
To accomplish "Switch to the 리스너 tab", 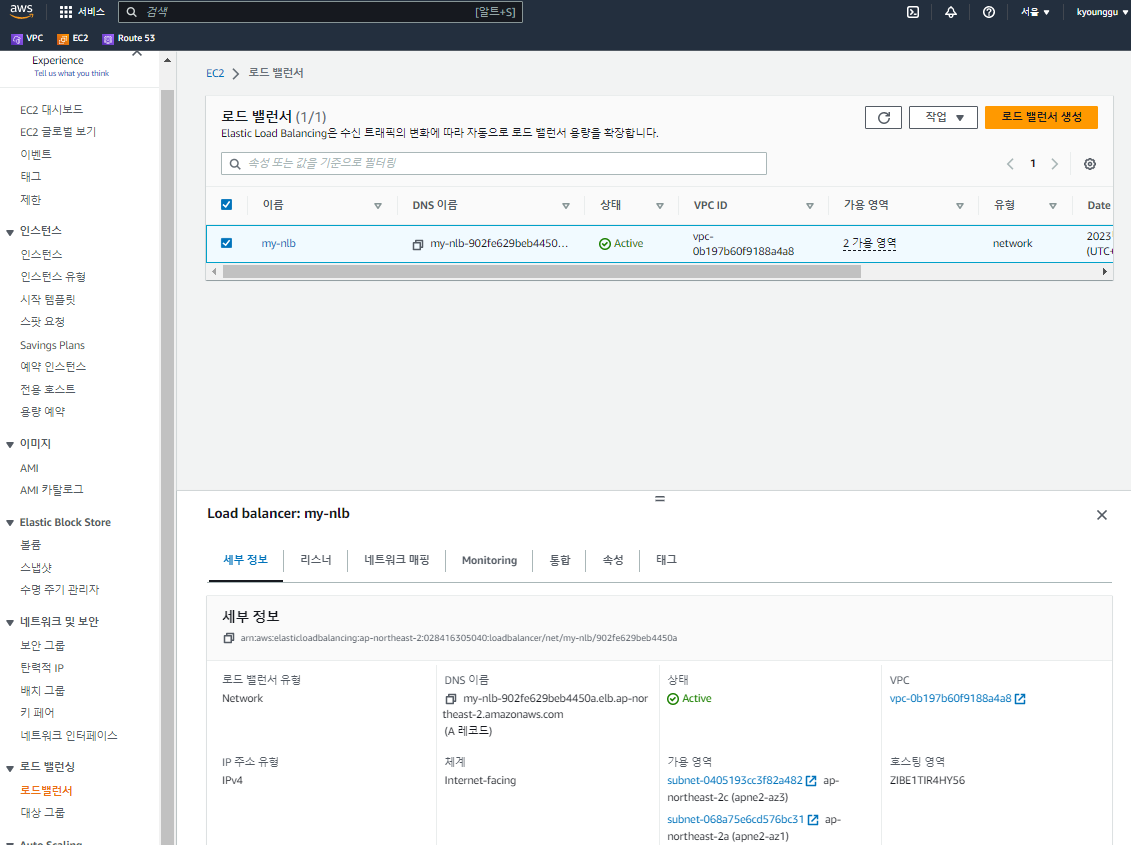I will coord(316,560).
